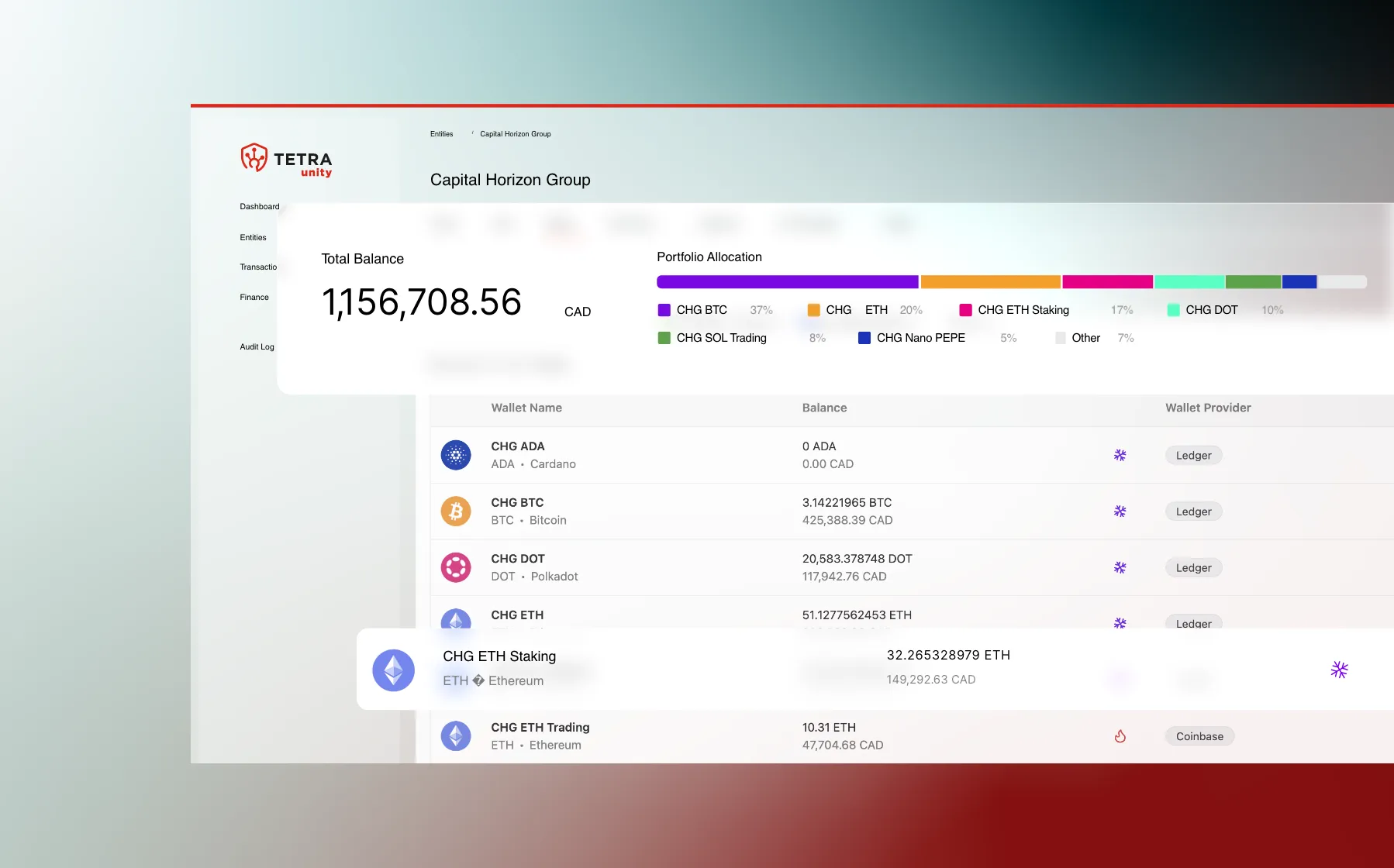Click the Ethereum icon for CHG ETH Trading
1394x868 pixels.
[456, 735]
